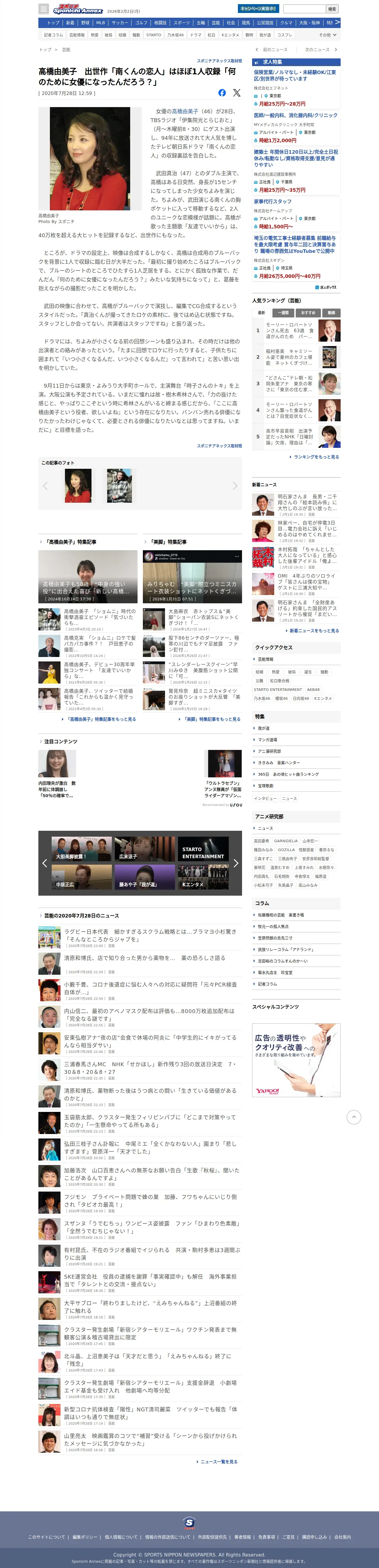Open the ゴルフ navigation tab
Viewport: 379px width, 1568px height.
tap(141, 22)
